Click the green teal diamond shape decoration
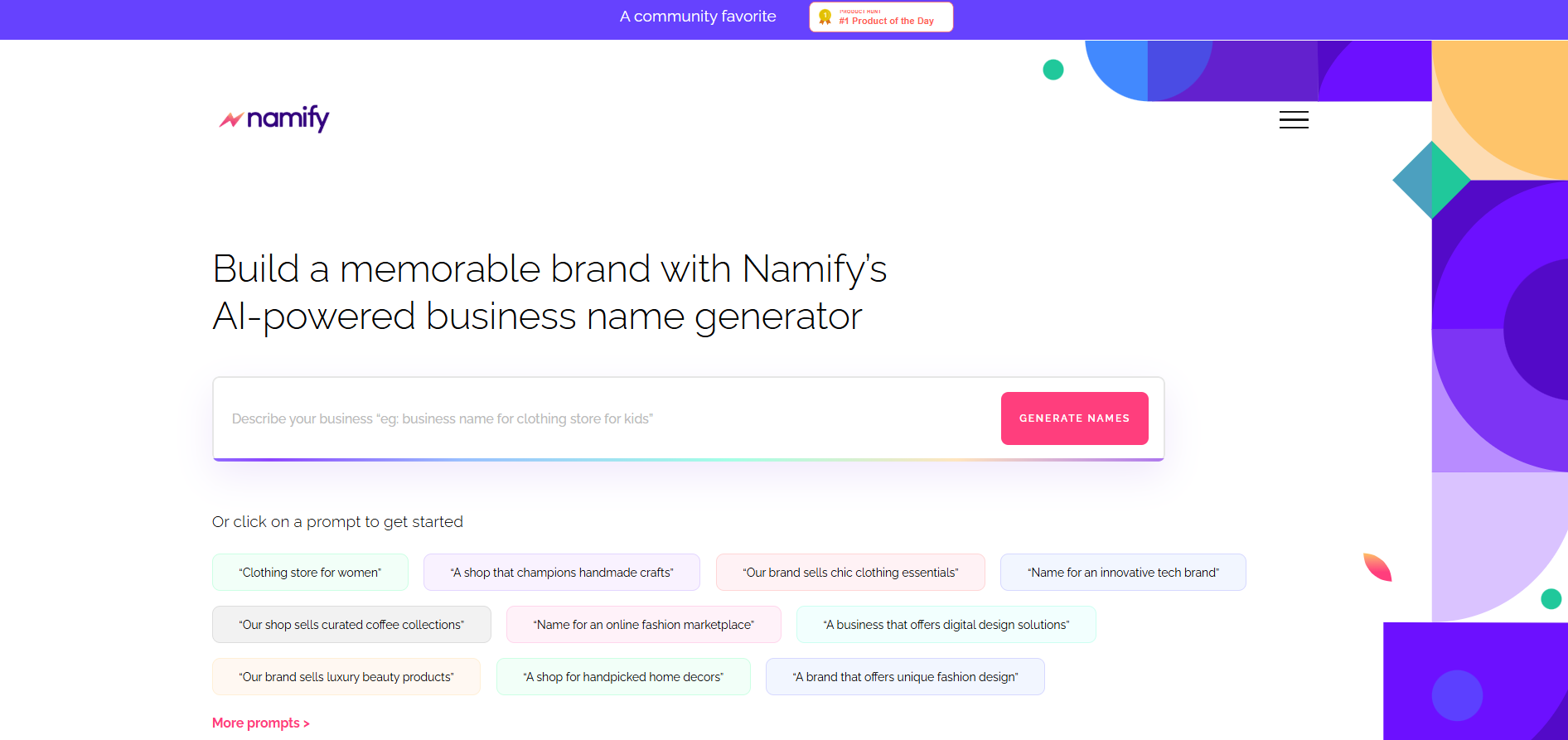 (1431, 181)
